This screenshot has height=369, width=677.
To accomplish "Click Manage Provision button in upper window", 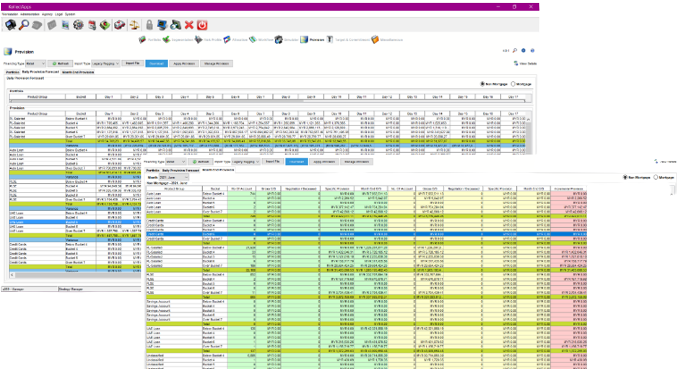I will pyautogui.click(x=216, y=63).
